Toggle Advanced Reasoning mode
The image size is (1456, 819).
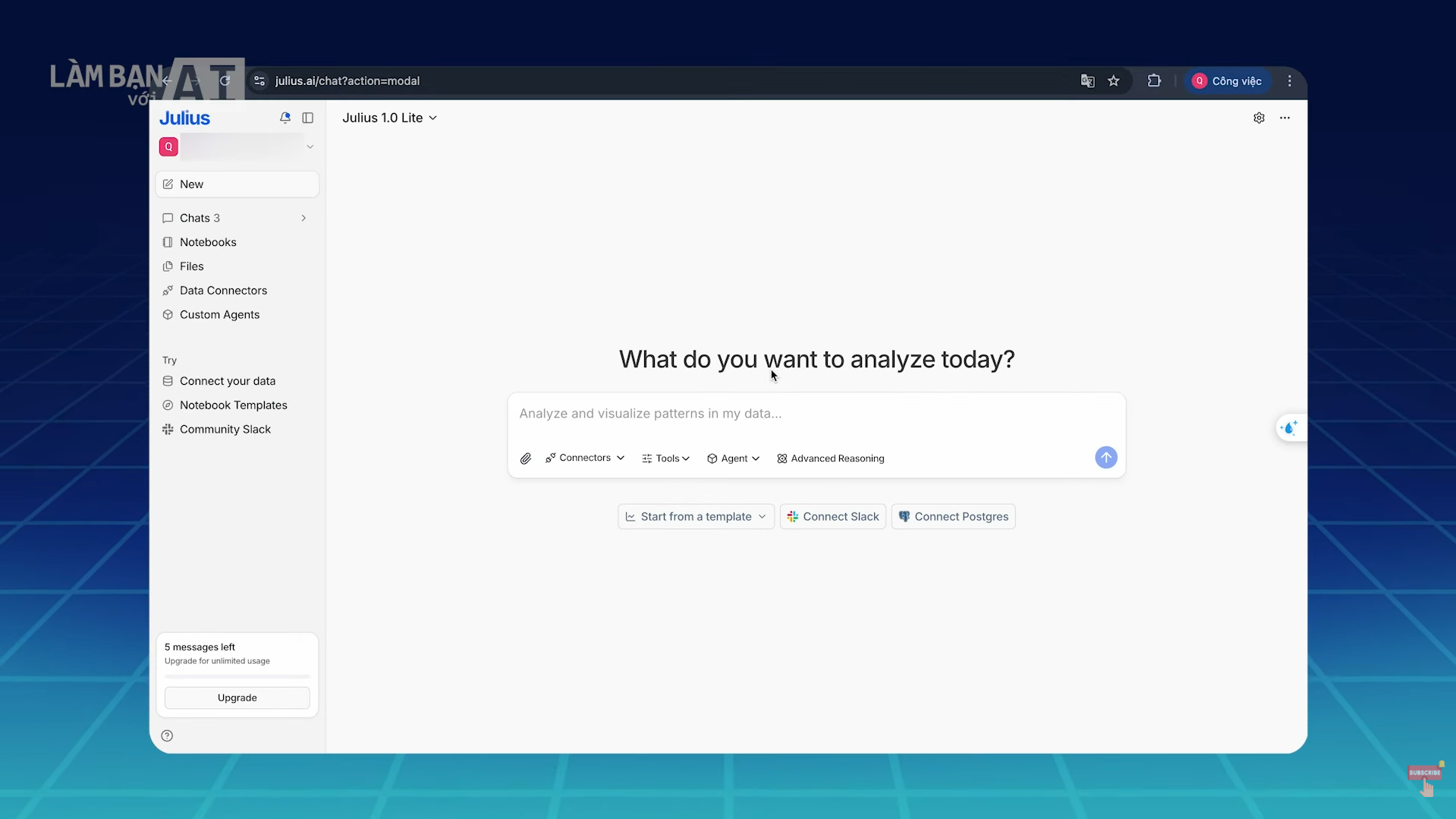(830, 458)
